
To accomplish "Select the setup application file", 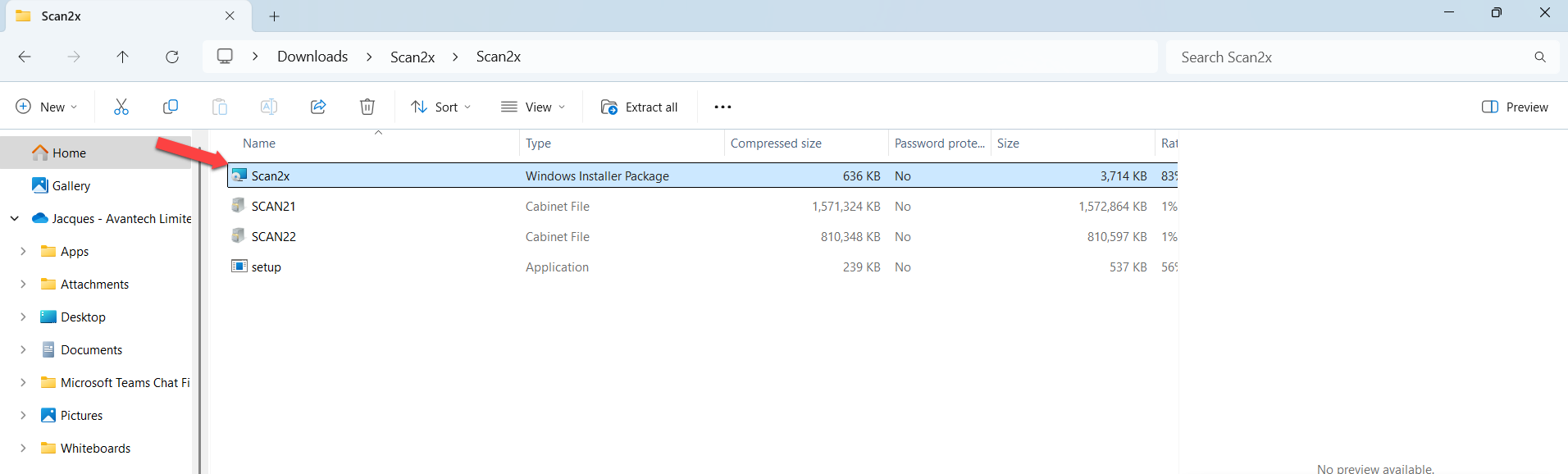I will tap(266, 267).
